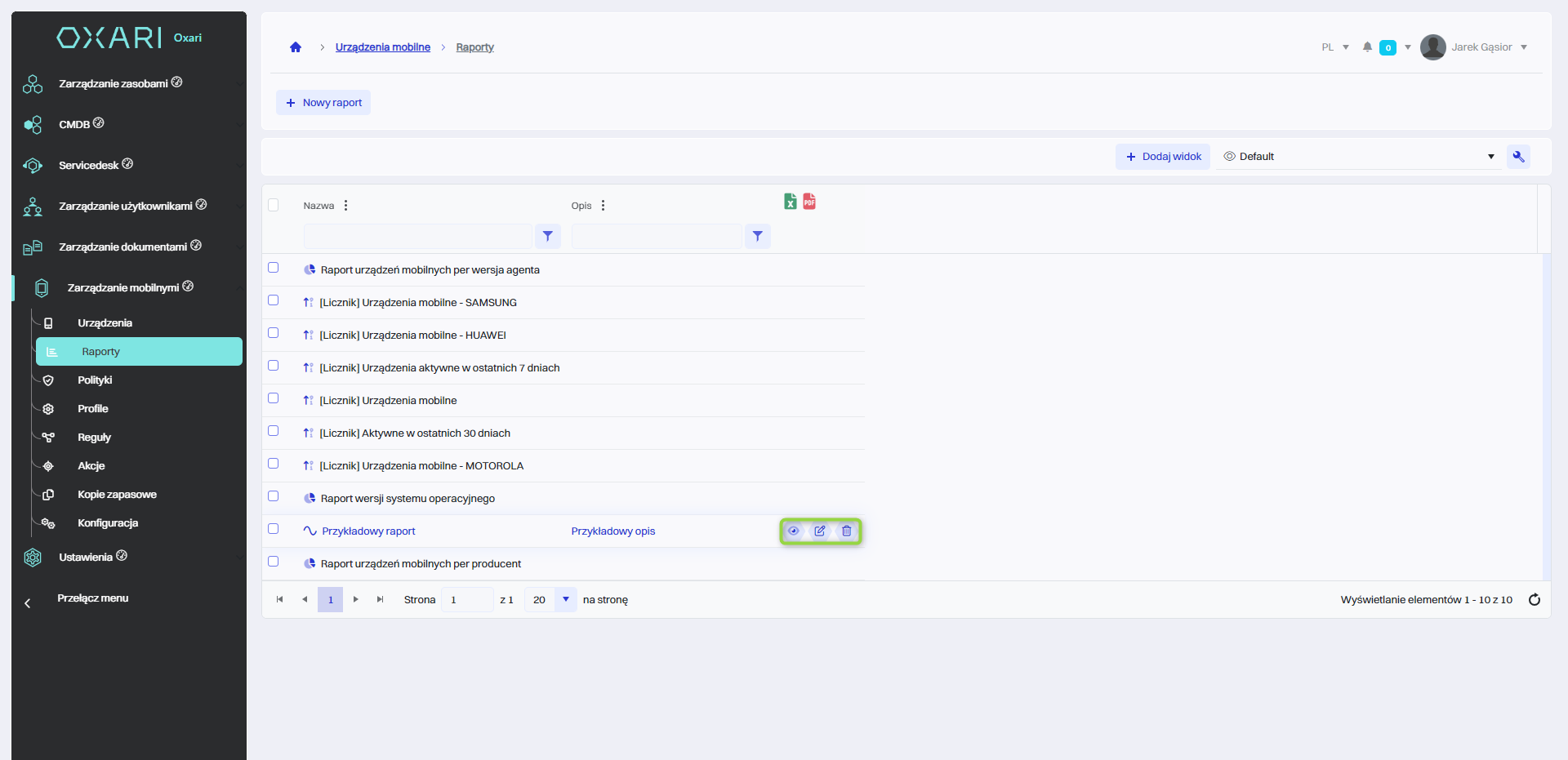1568x760 pixels.
Task: Click inside the Opis filter field
Action: (x=657, y=236)
